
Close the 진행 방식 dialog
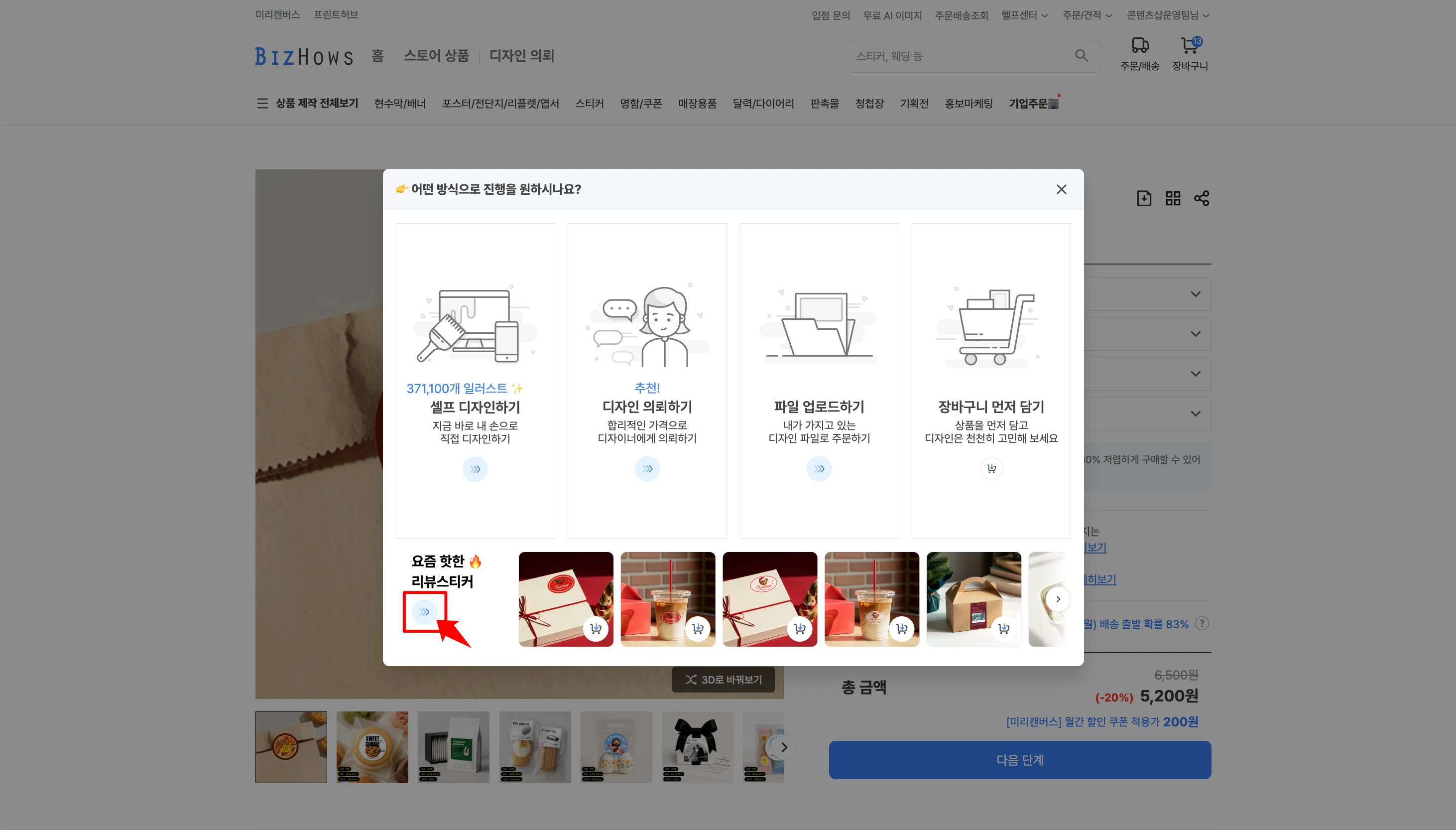1061,189
